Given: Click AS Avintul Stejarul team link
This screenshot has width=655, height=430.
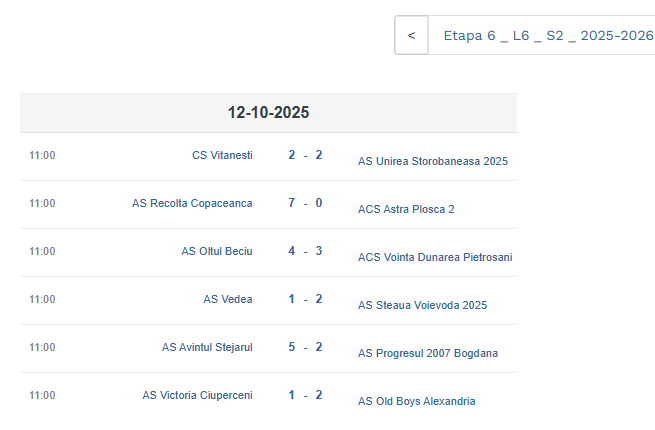Looking at the screenshot, I should tap(207, 347).
